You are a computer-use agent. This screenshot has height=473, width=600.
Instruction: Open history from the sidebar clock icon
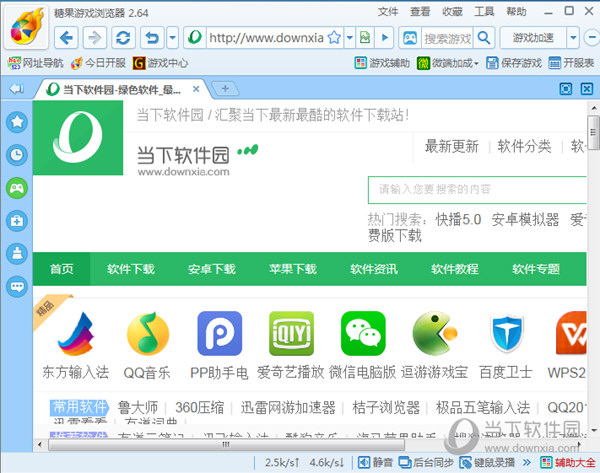click(17, 155)
